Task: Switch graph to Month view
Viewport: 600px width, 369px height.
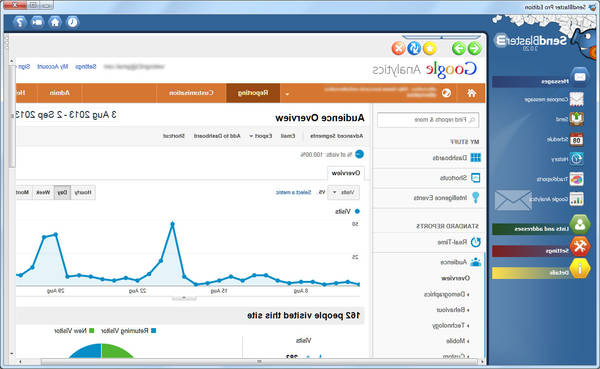Action: (24, 192)
